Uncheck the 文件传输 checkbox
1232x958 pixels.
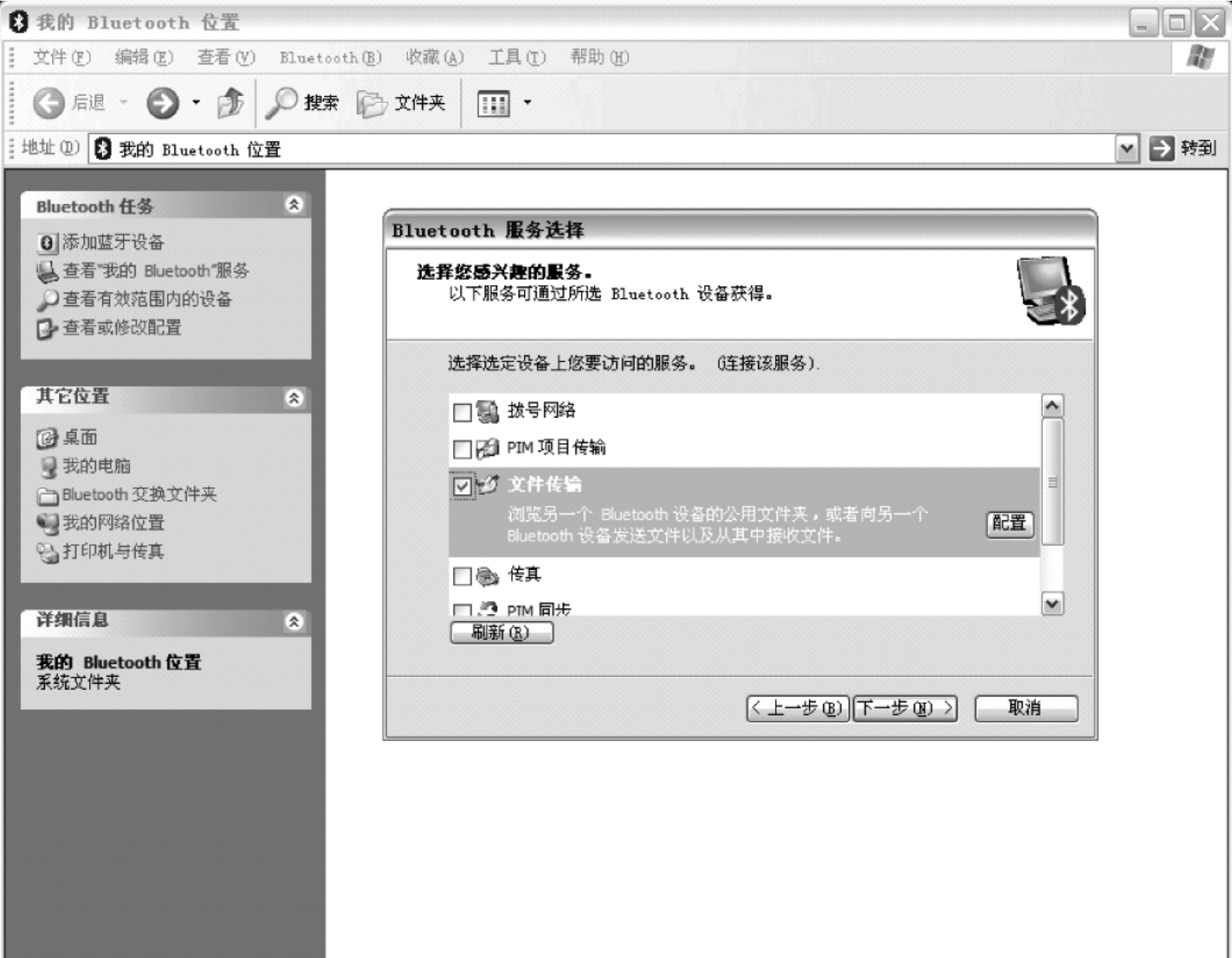[x=462, y=486]
